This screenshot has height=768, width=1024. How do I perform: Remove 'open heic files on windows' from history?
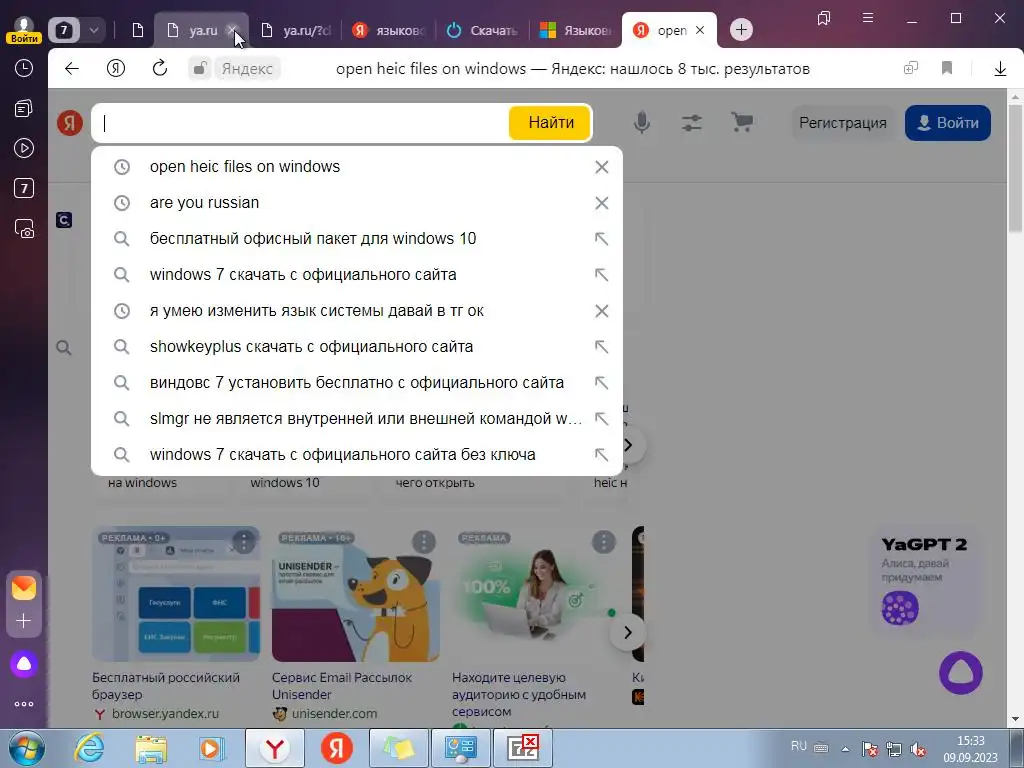[x=601, y=167]
